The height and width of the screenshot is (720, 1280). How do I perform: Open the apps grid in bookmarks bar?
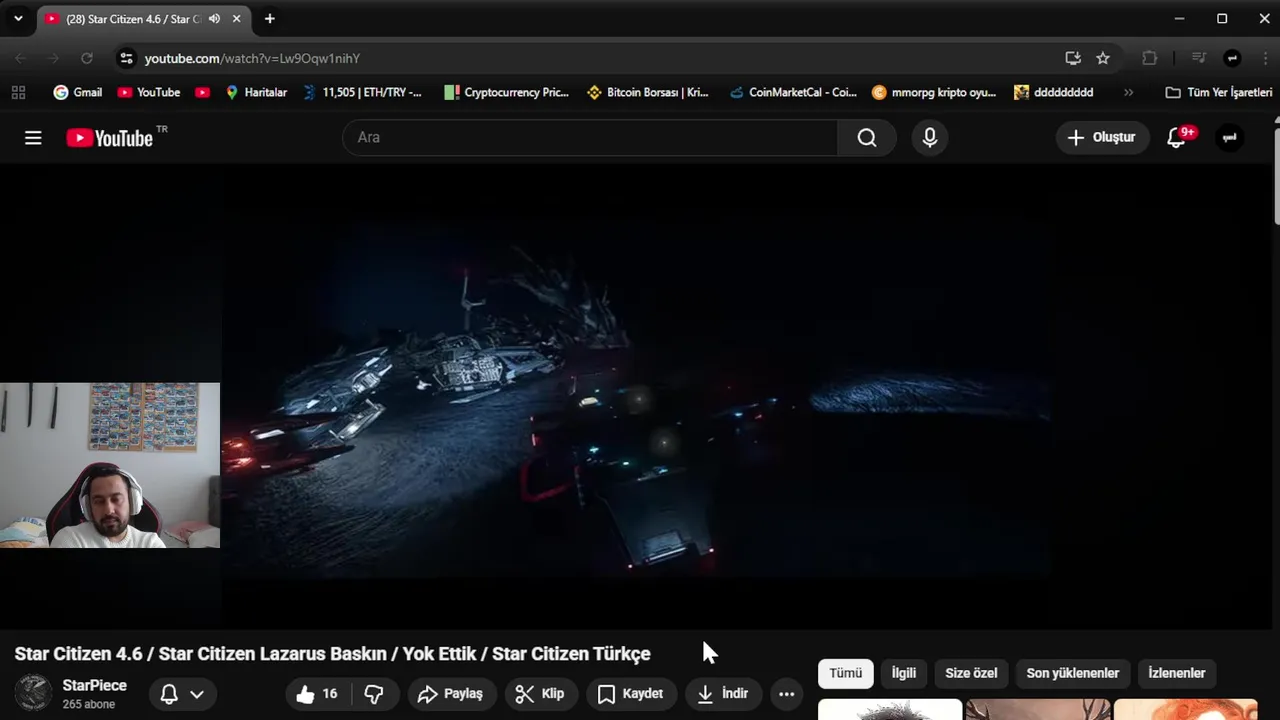coord(18,92)
